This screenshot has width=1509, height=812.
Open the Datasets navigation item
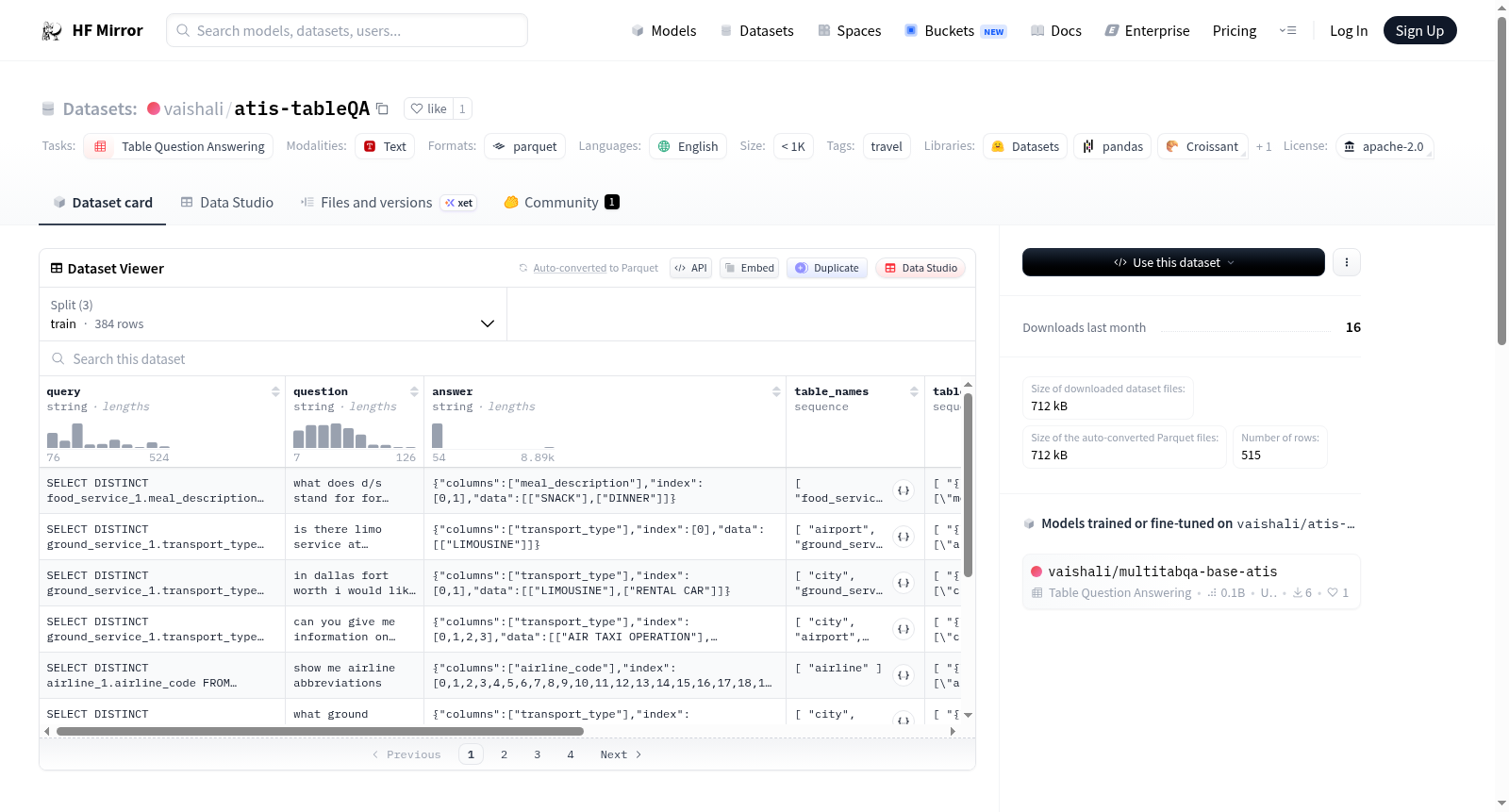click(756, 31)
